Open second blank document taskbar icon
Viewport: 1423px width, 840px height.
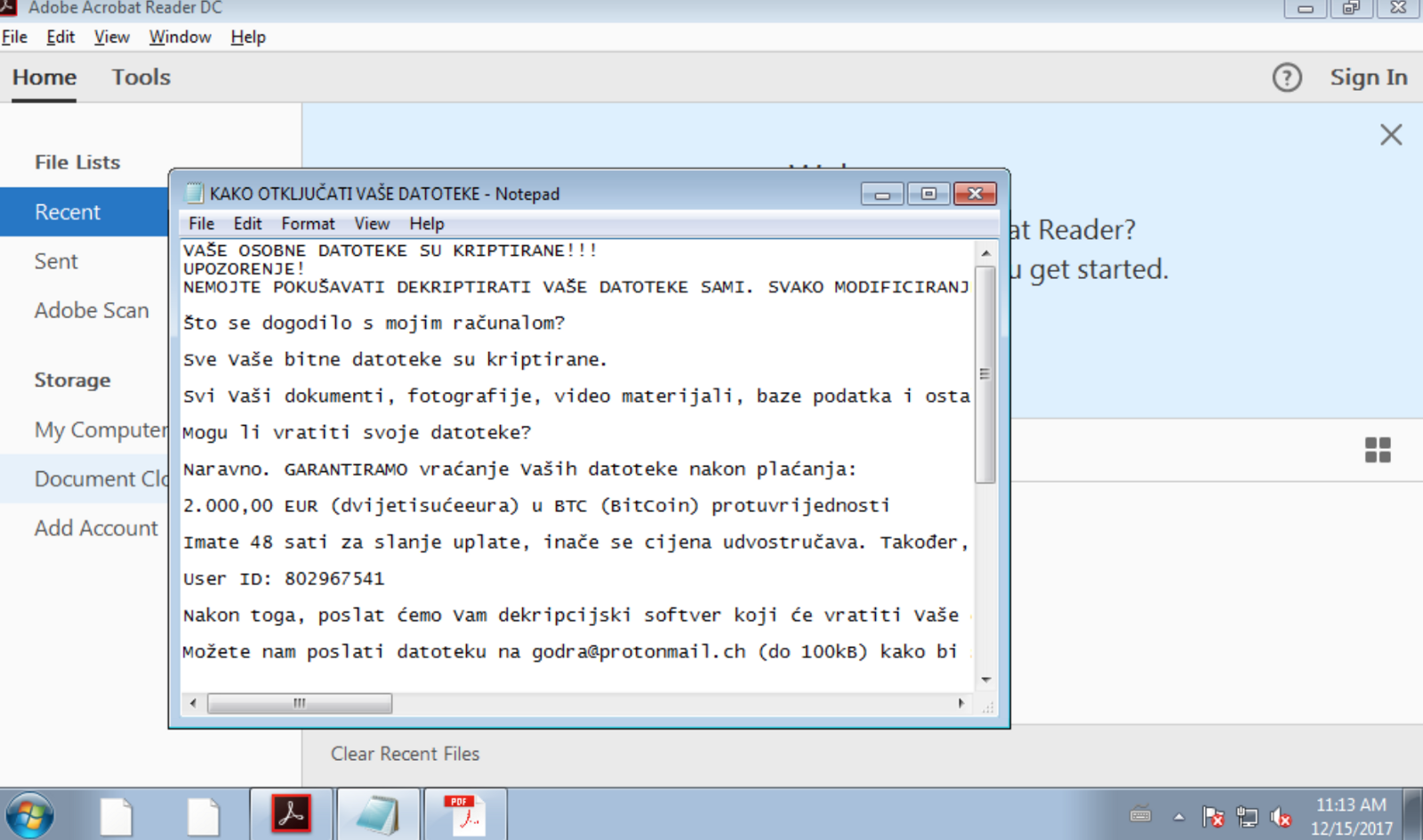tap(203, 816)
